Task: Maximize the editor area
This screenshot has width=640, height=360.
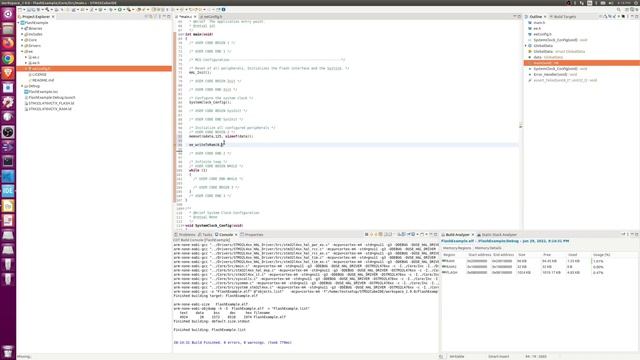Action: tap(519, 16)
